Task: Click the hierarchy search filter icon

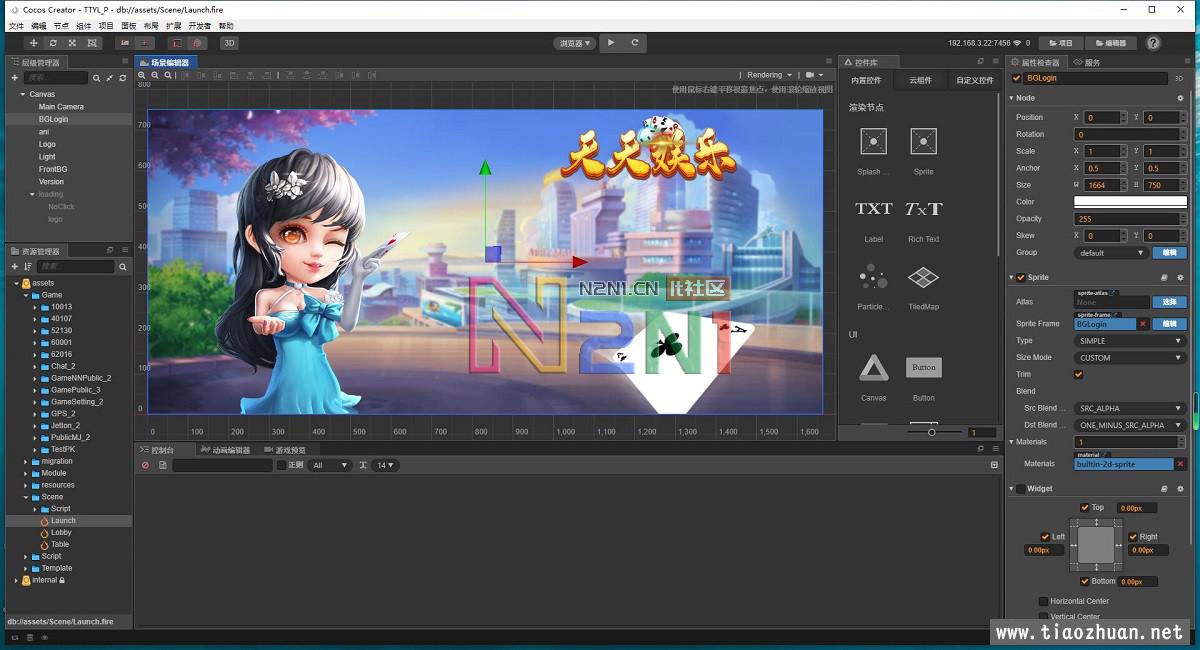Action: [97, 78]
